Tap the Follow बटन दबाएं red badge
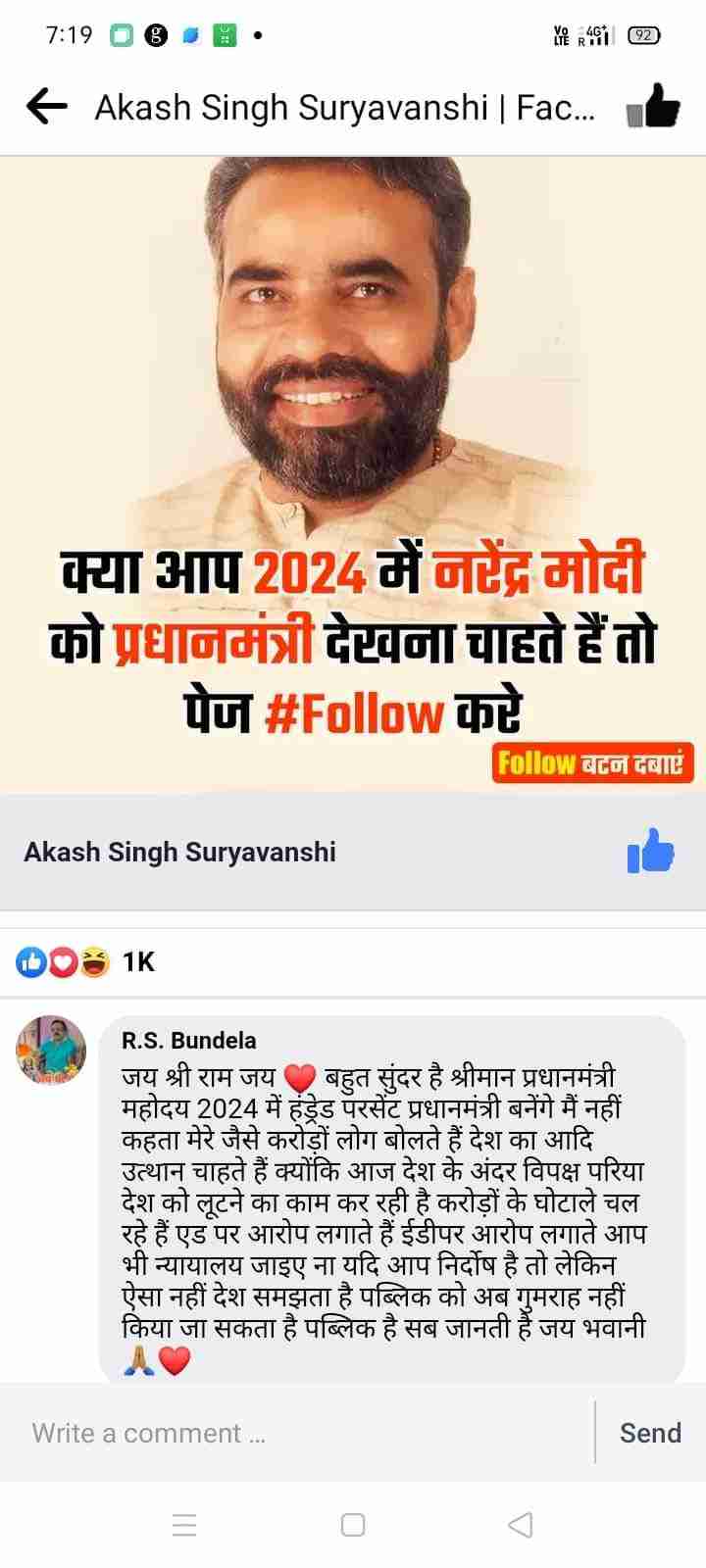The width and height of the screenshot is (706, 1568). 592,762
